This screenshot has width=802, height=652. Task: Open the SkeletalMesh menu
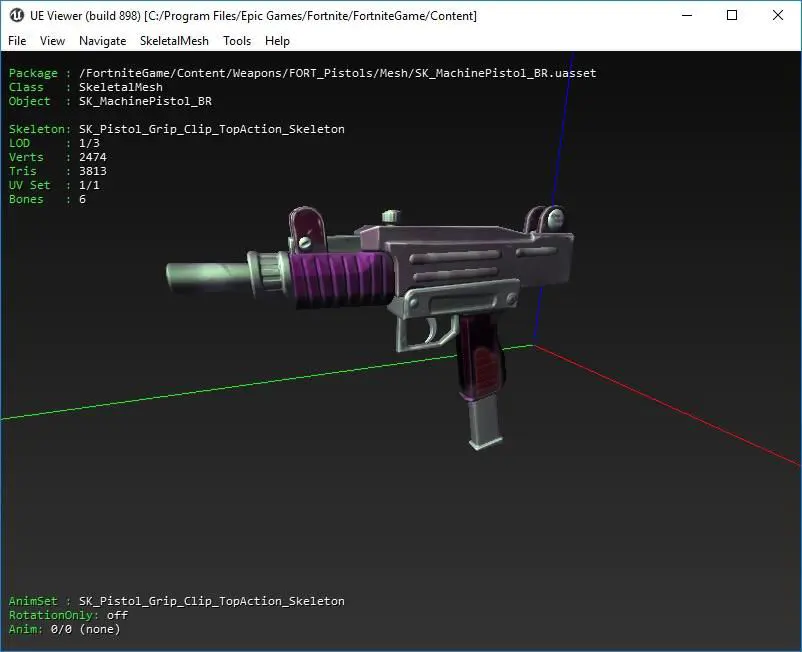click(x=174, y=41)
